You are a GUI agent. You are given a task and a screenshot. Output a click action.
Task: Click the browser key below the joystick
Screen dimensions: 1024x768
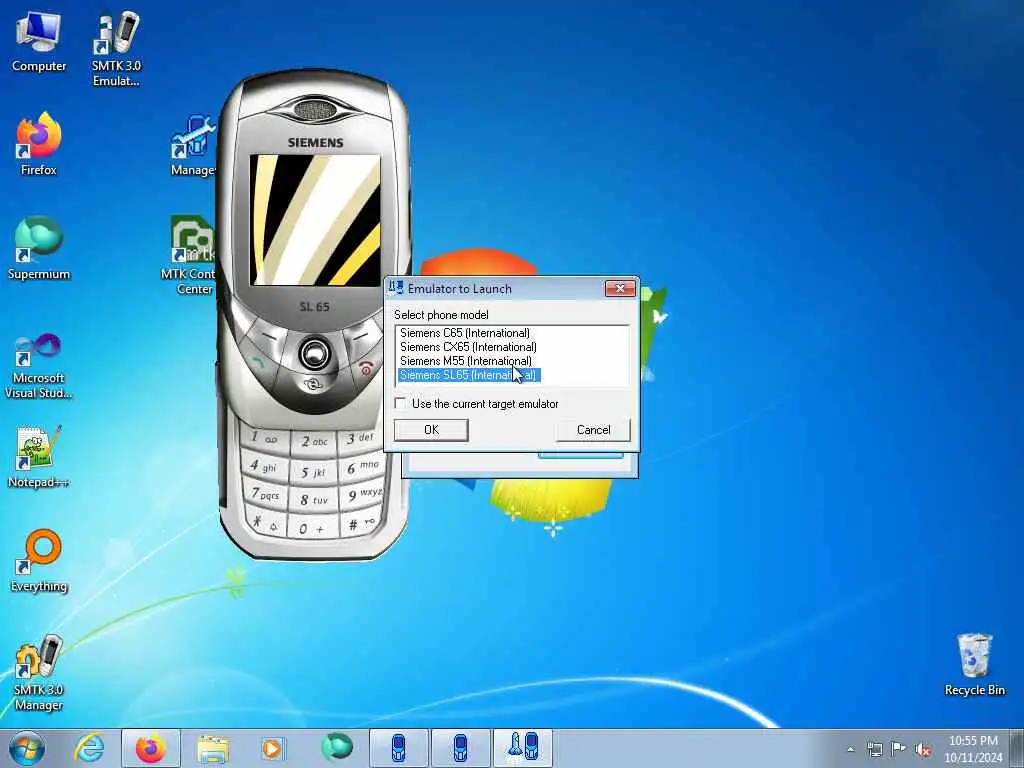[313, 385]
